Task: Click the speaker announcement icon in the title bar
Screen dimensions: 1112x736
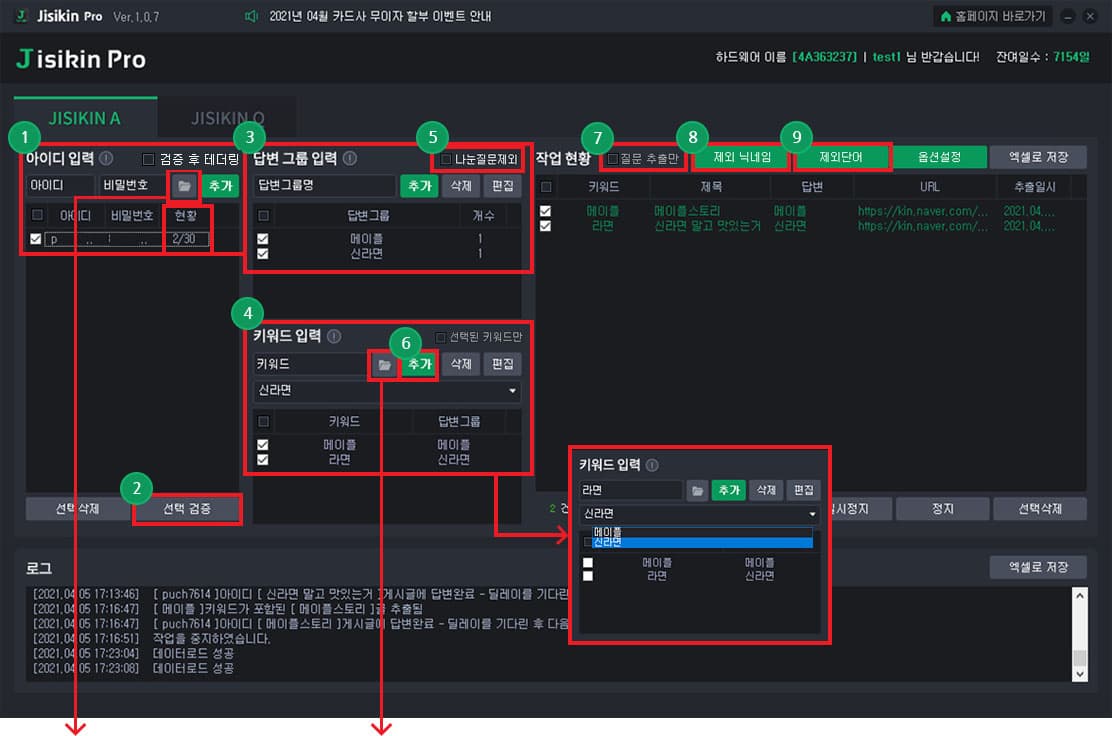Action: pos(250,16)
